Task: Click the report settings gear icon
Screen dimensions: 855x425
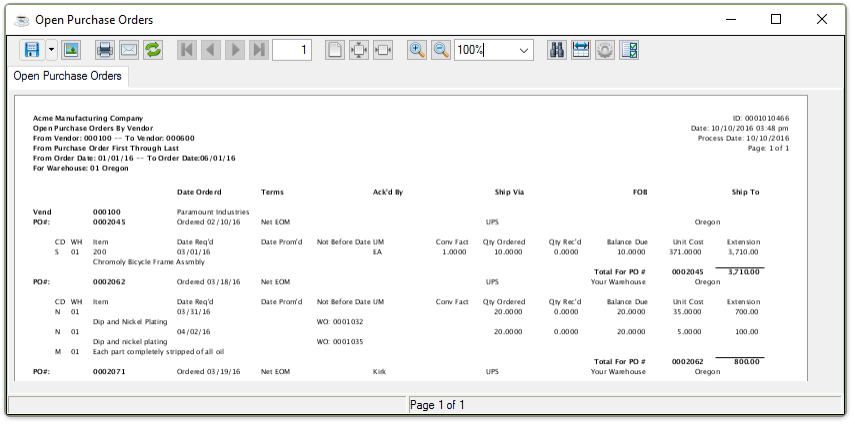Action: (x=605, y=49)
